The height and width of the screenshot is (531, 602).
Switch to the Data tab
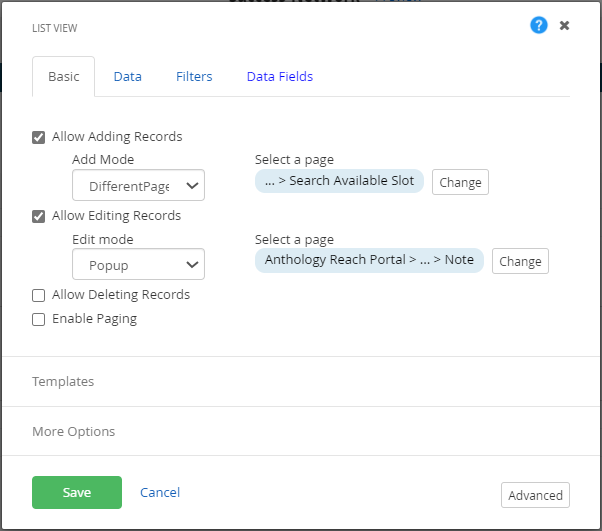click(127, 77)
